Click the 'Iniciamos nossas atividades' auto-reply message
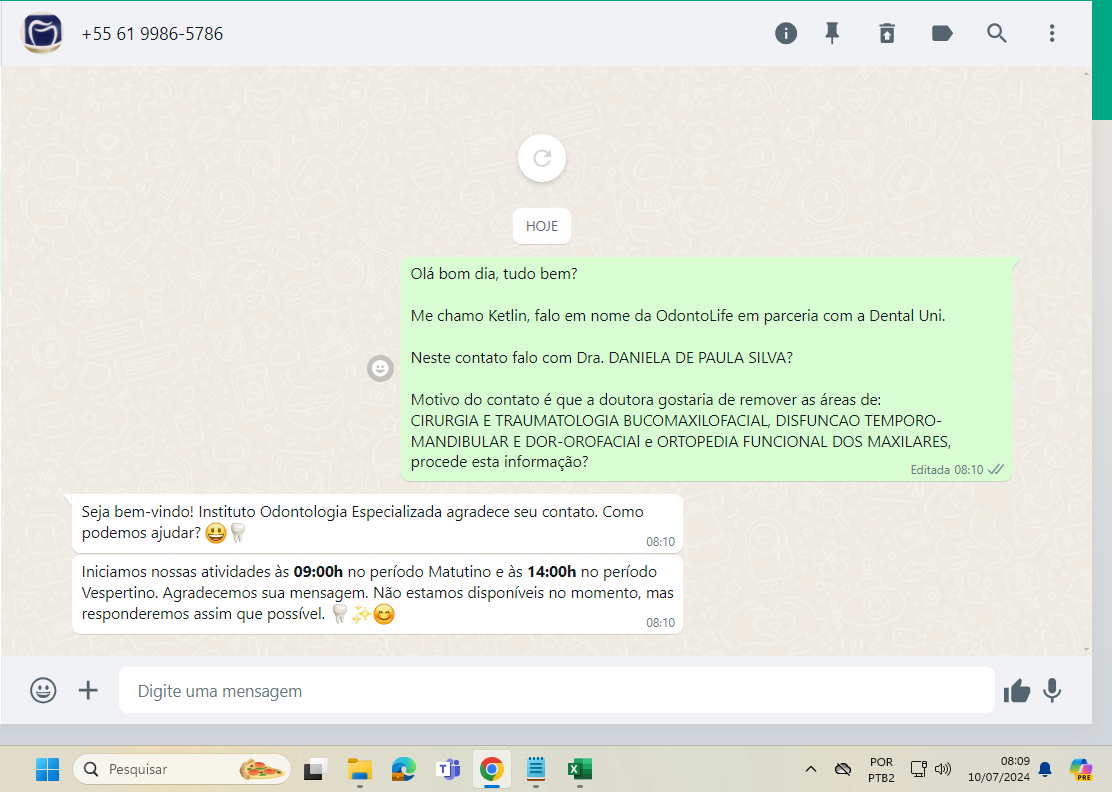The image size is (1112, 792). pos(377,594)
